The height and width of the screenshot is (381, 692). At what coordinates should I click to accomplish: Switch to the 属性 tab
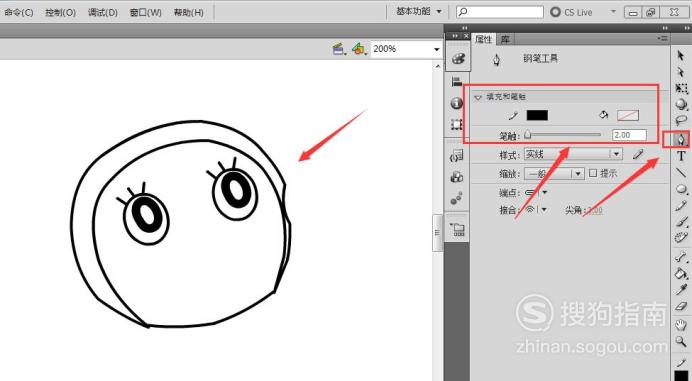483,39
